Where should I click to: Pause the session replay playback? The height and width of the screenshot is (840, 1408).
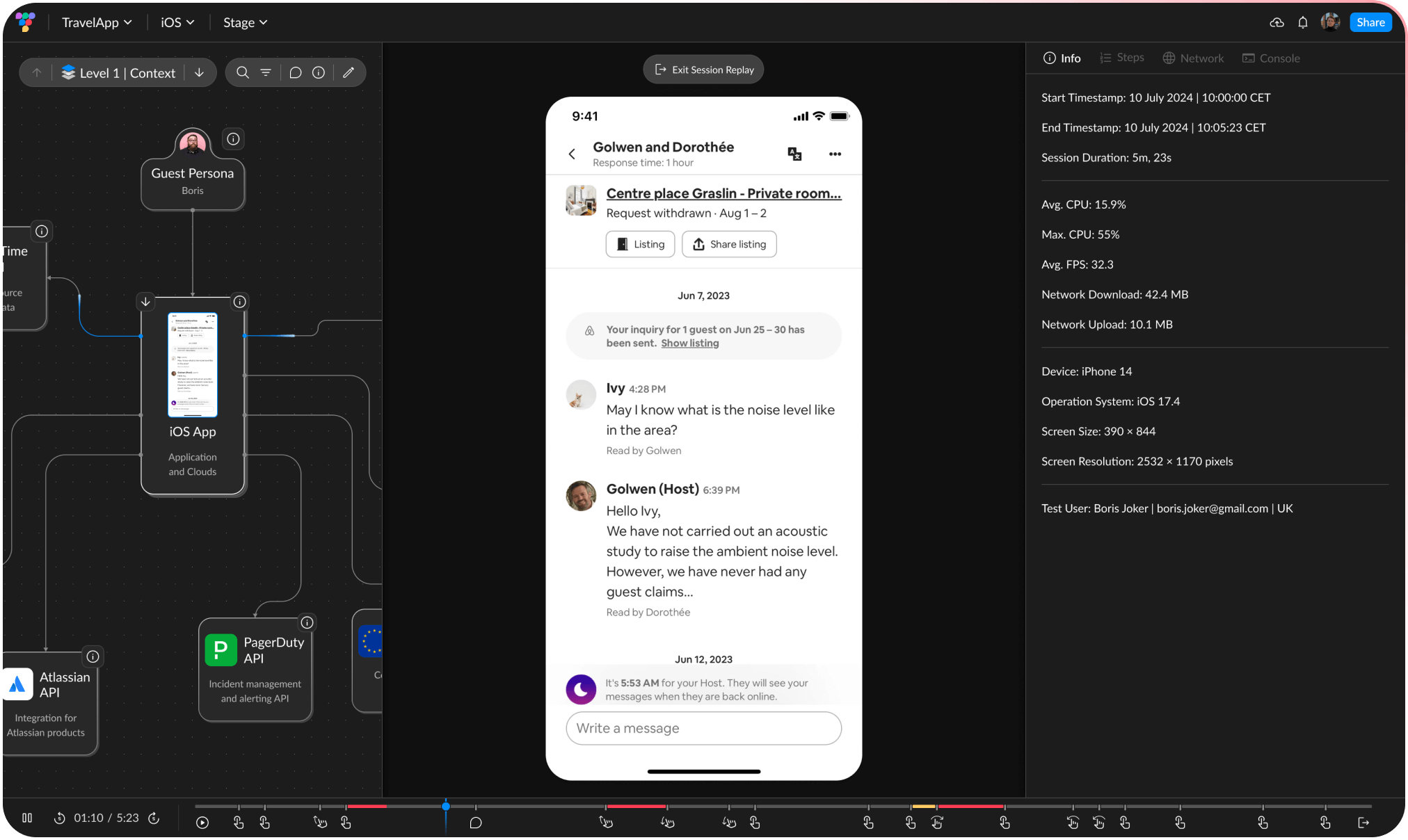tap(27, 818)
